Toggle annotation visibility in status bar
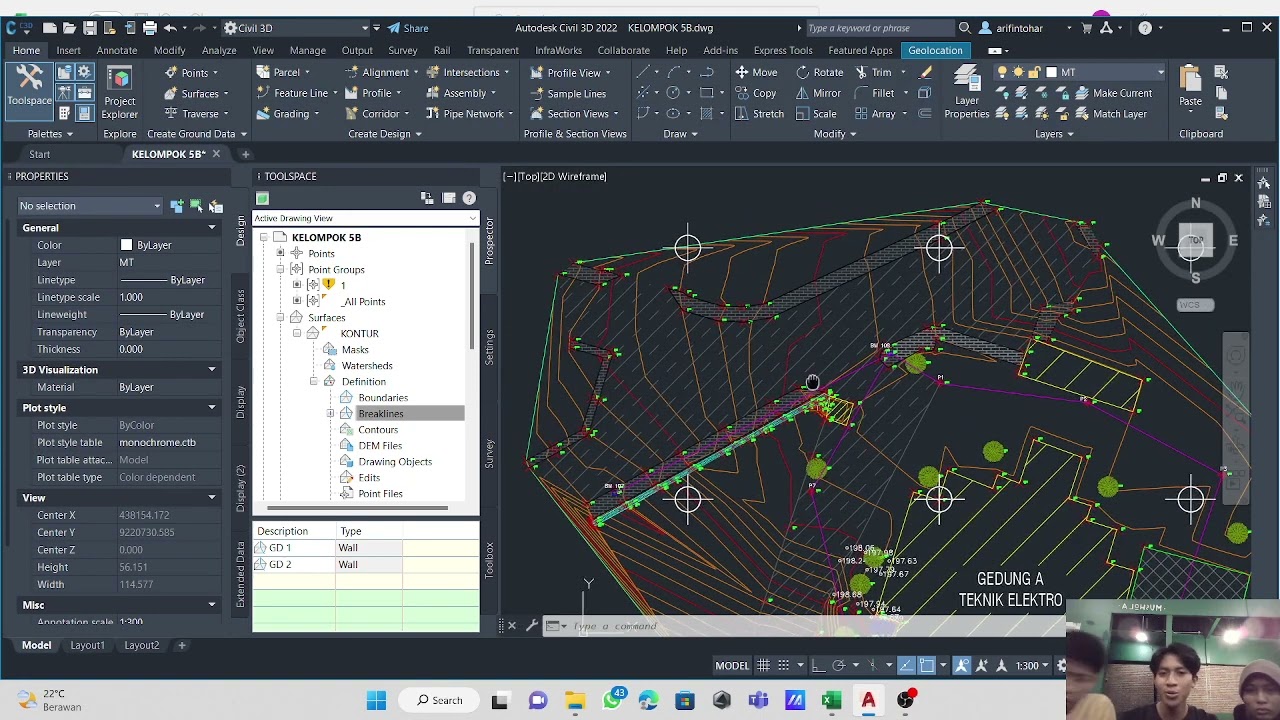Screen dimensions: 1280x720 pos(962,665)
